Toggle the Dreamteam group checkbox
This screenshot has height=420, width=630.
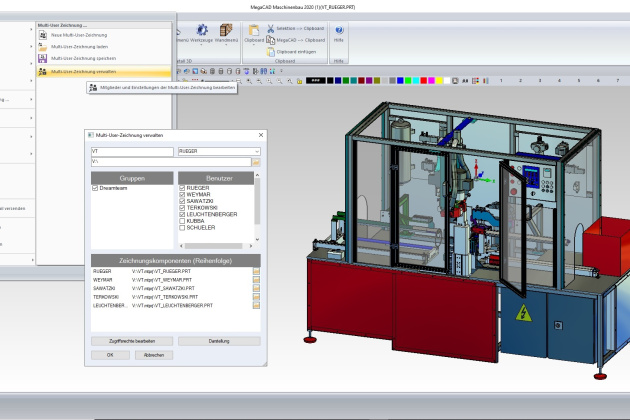(95, 188)
